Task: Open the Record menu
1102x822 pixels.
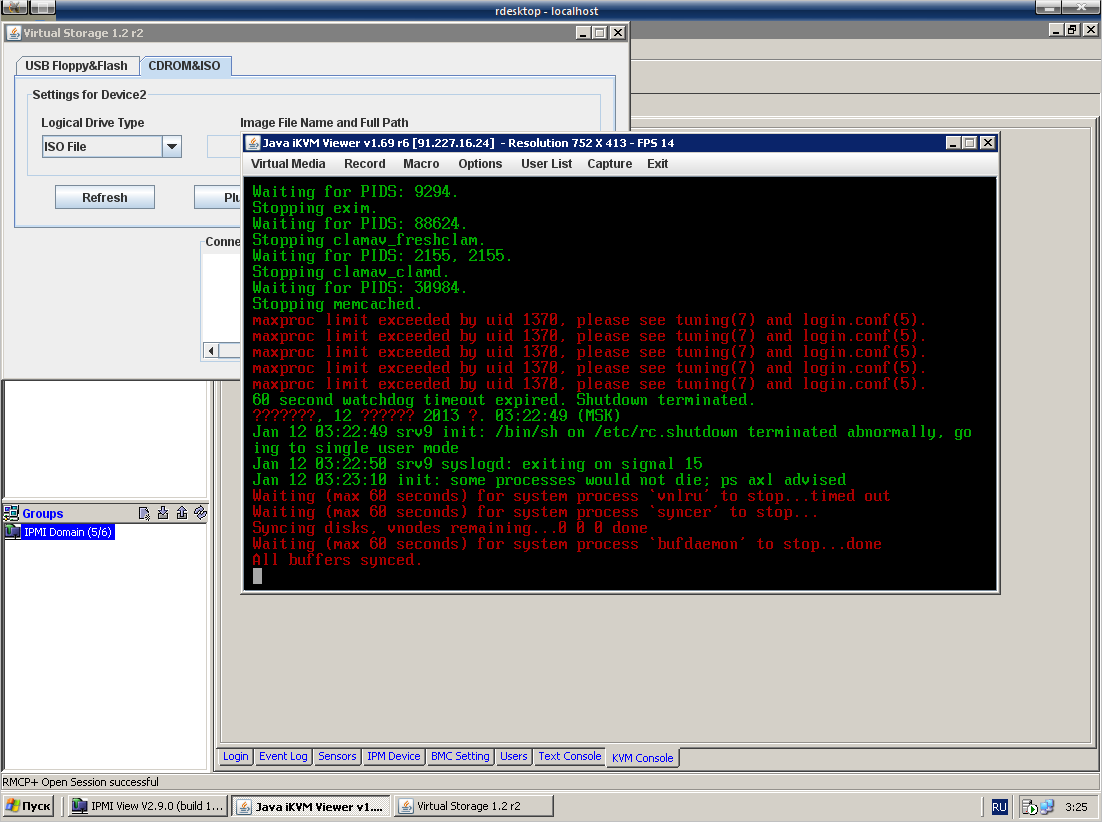Action: tap(365, 164)
